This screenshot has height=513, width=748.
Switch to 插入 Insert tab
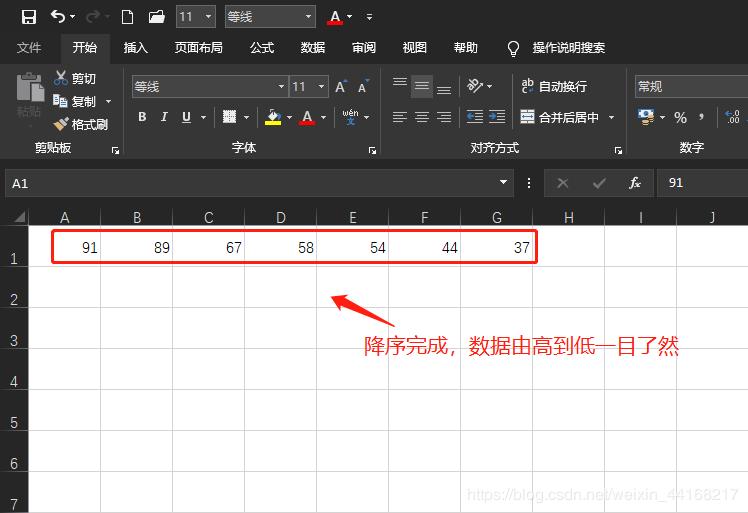[135, 48]
